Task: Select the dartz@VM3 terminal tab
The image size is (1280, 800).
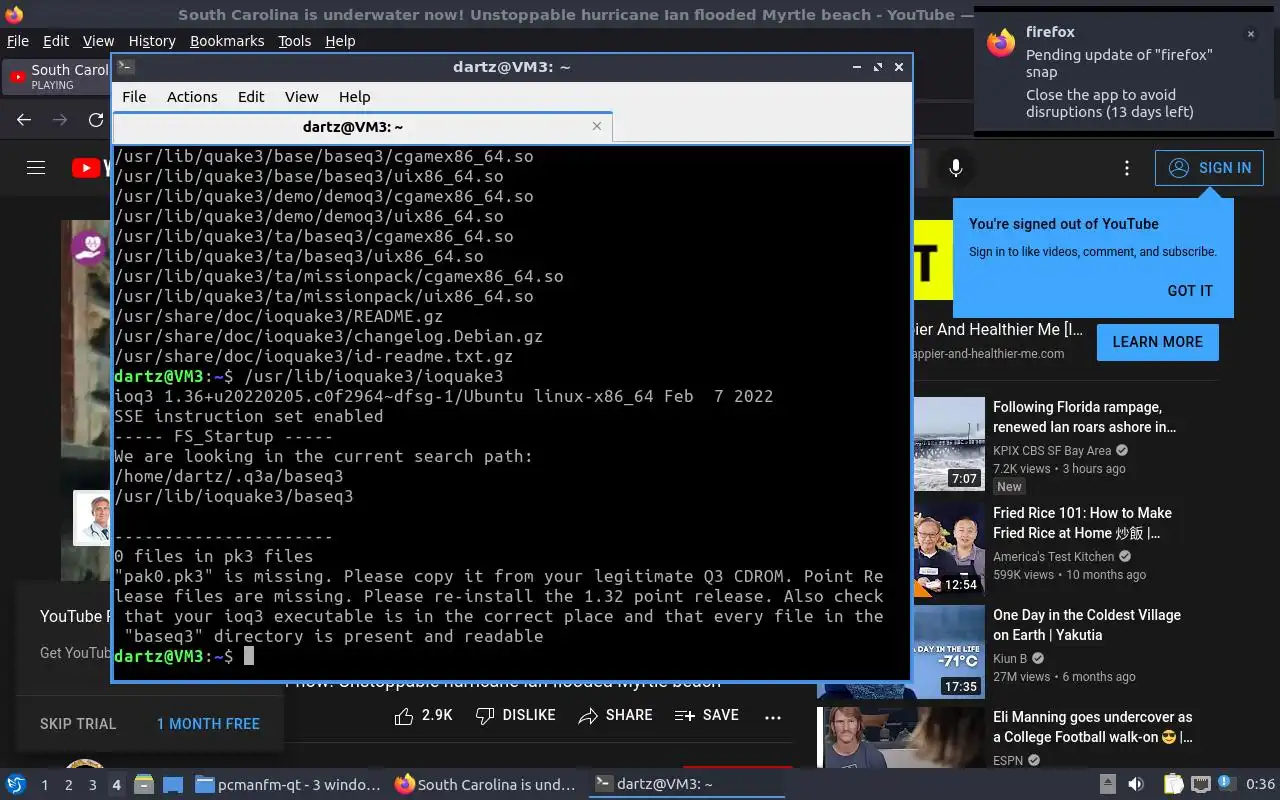Action: (353, 127)
